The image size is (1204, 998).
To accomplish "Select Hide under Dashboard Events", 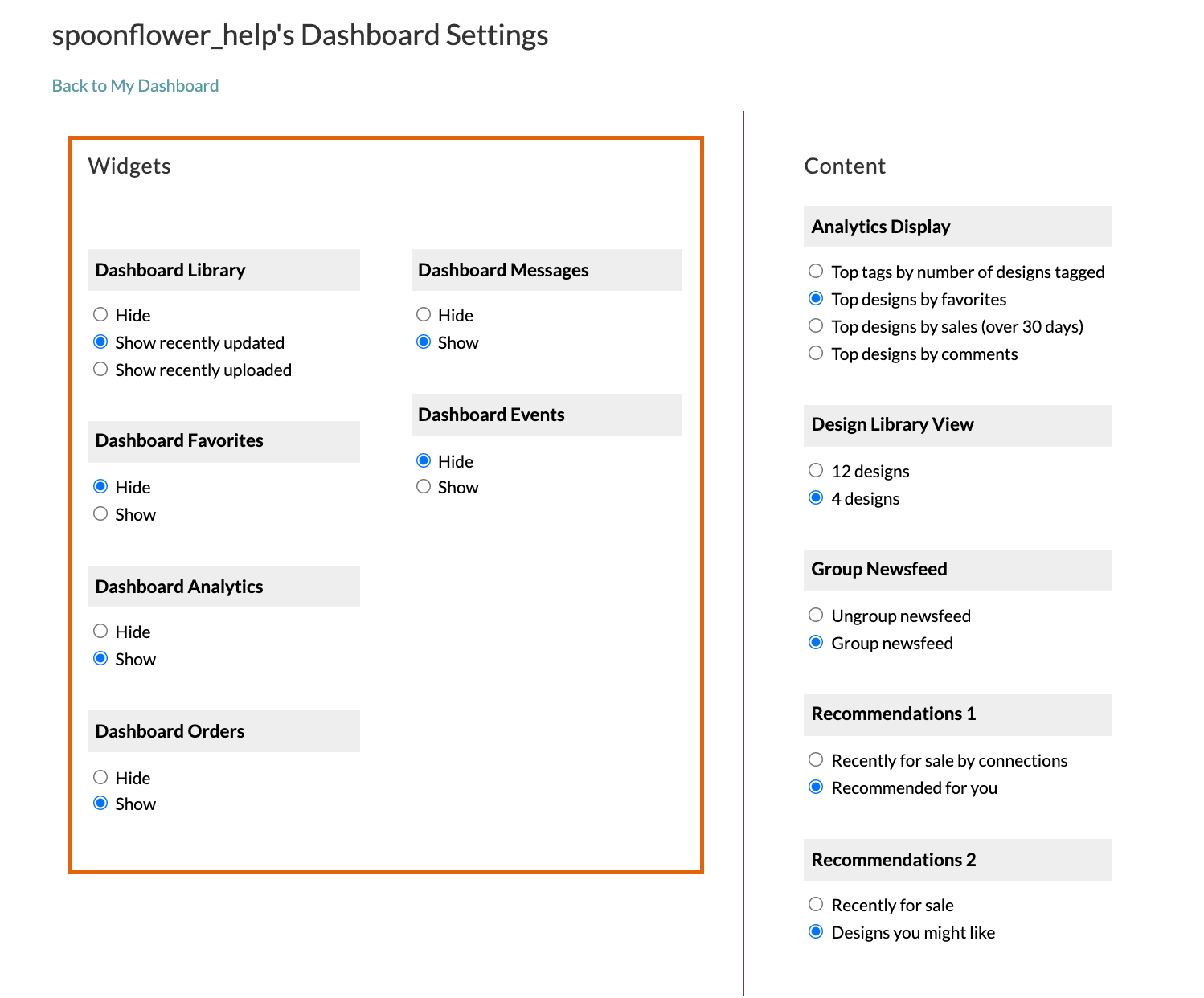I will (x=424, y=460).
